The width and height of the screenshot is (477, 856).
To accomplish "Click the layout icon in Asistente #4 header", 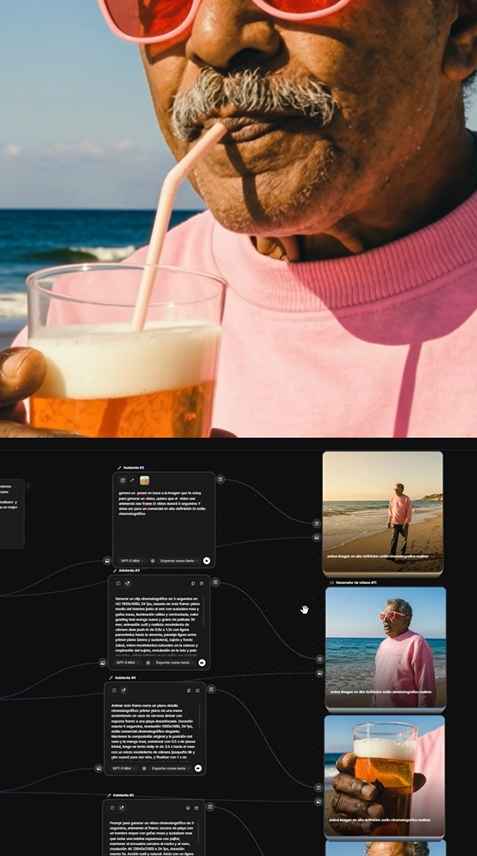I will [114, 690].
